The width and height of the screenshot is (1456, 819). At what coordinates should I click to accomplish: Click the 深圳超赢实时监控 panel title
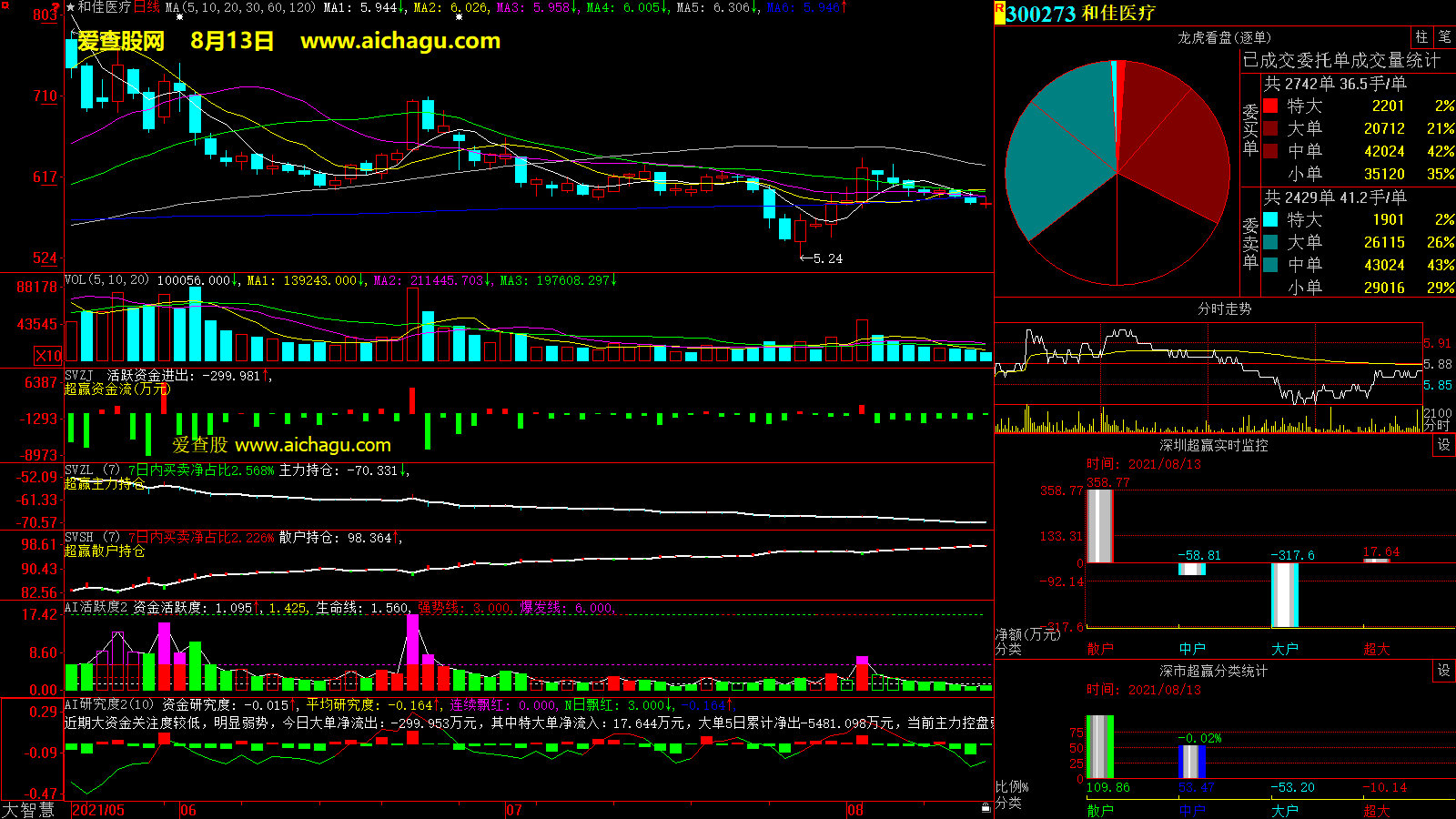[x=1213, y=445]
